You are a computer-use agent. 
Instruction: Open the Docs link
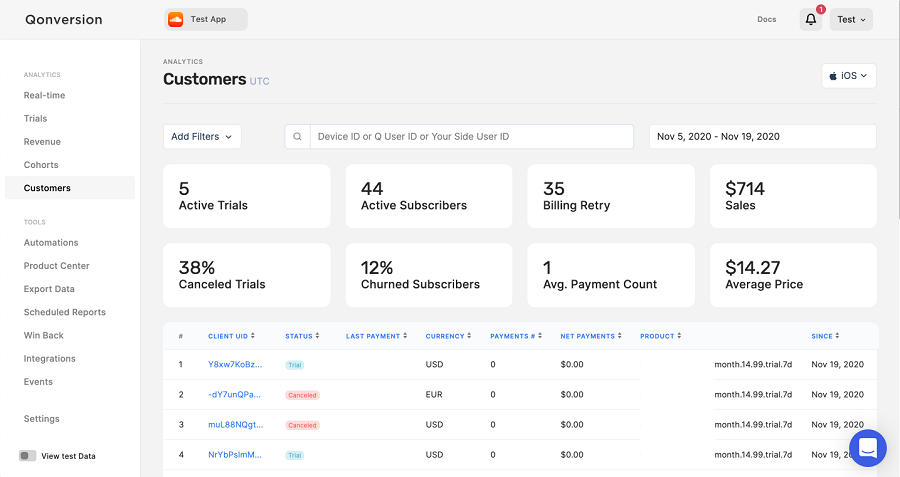tap(766, 20)
